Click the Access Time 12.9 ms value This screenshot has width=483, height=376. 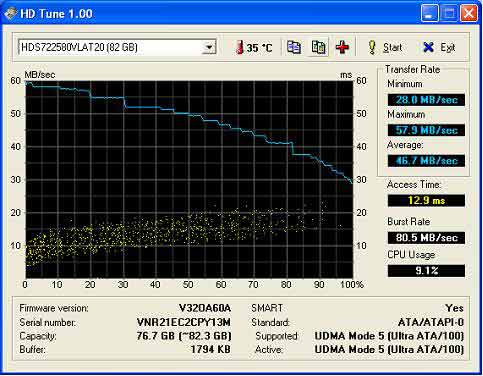[x=426, y=200]
